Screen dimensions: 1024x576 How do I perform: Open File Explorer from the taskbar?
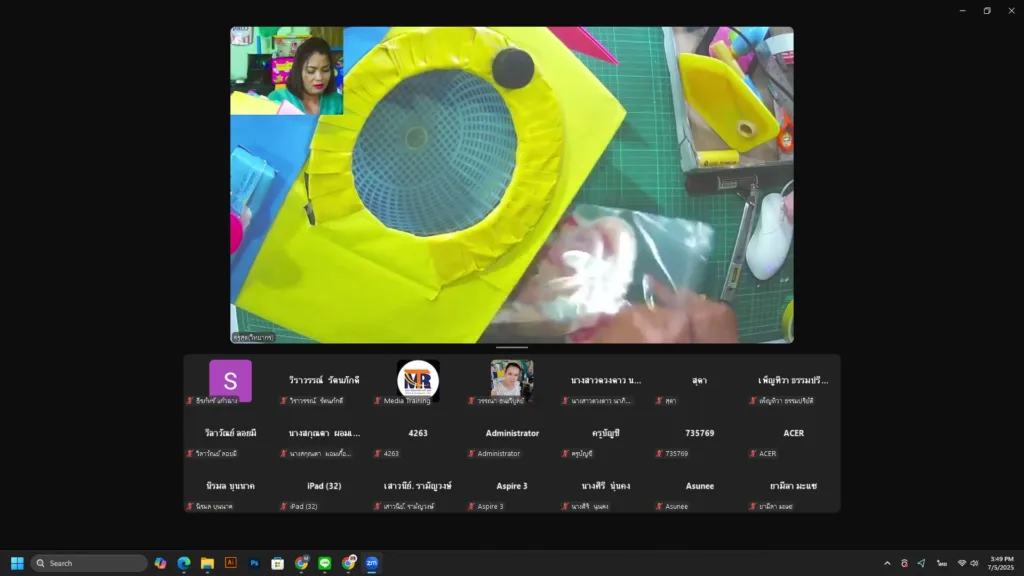[207, 563]
